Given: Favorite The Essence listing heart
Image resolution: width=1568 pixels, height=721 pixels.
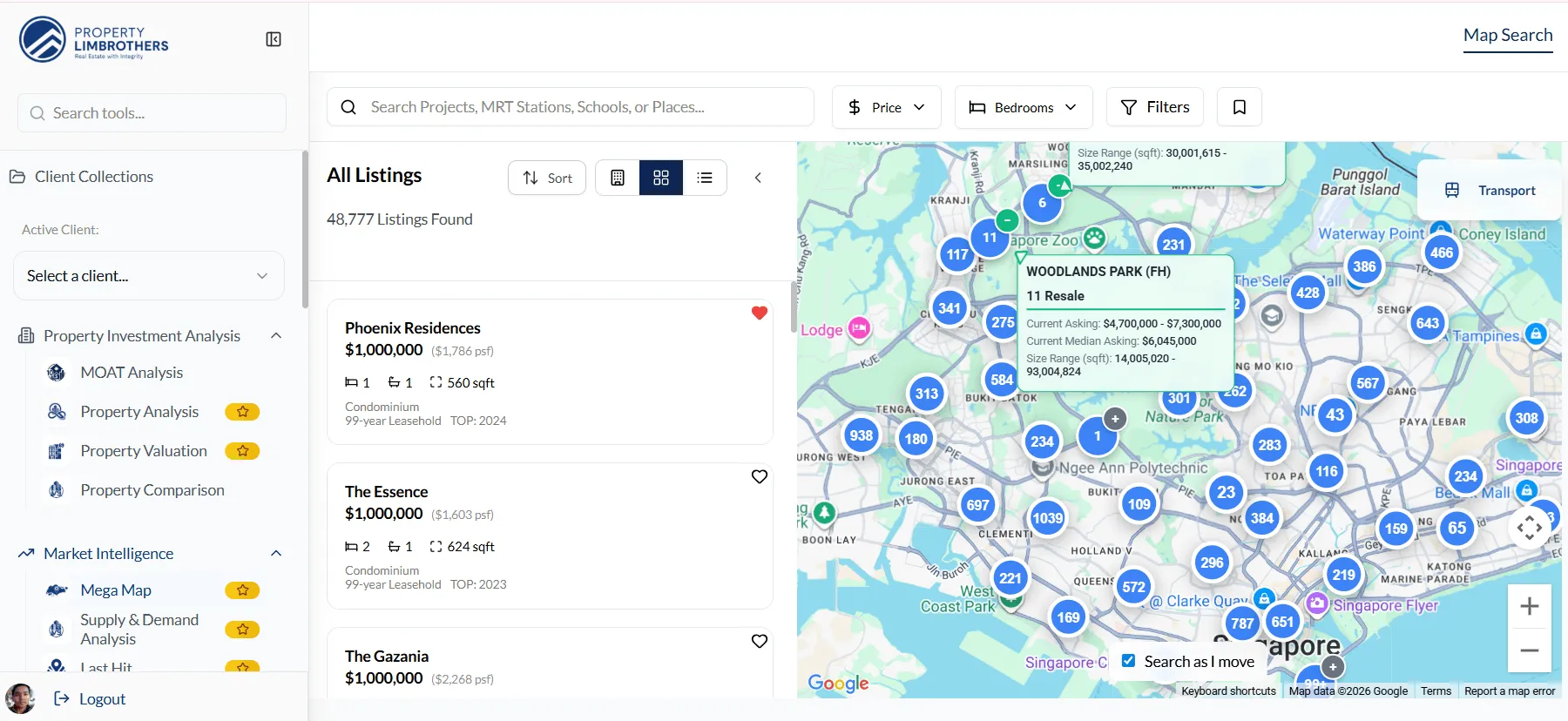Looking at the screenshot, I should pyautogui.click(x=759, y=476).
